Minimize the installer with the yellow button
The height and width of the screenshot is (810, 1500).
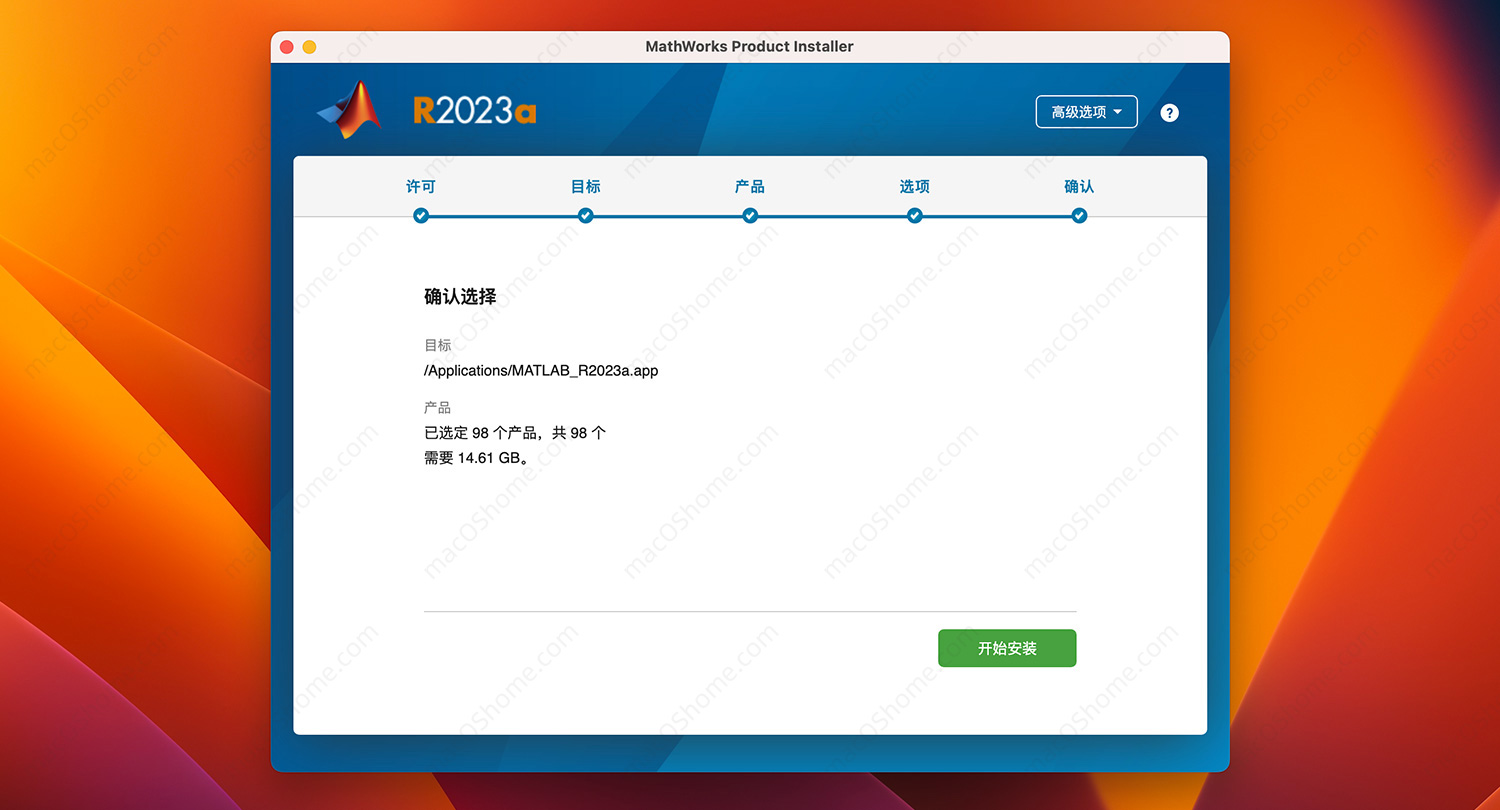(309, 47)
